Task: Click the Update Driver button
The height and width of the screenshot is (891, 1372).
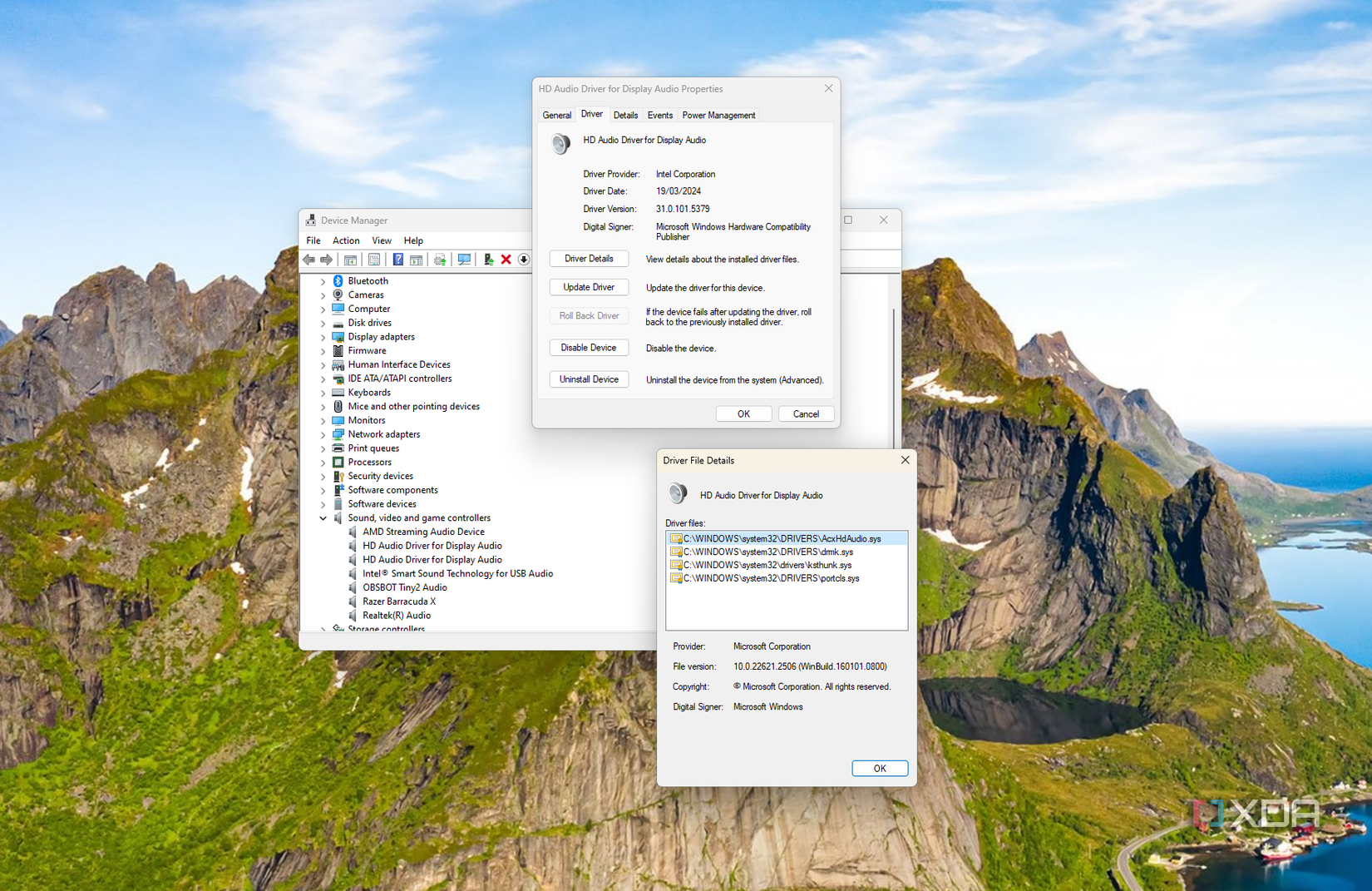Action: (589, 287)
